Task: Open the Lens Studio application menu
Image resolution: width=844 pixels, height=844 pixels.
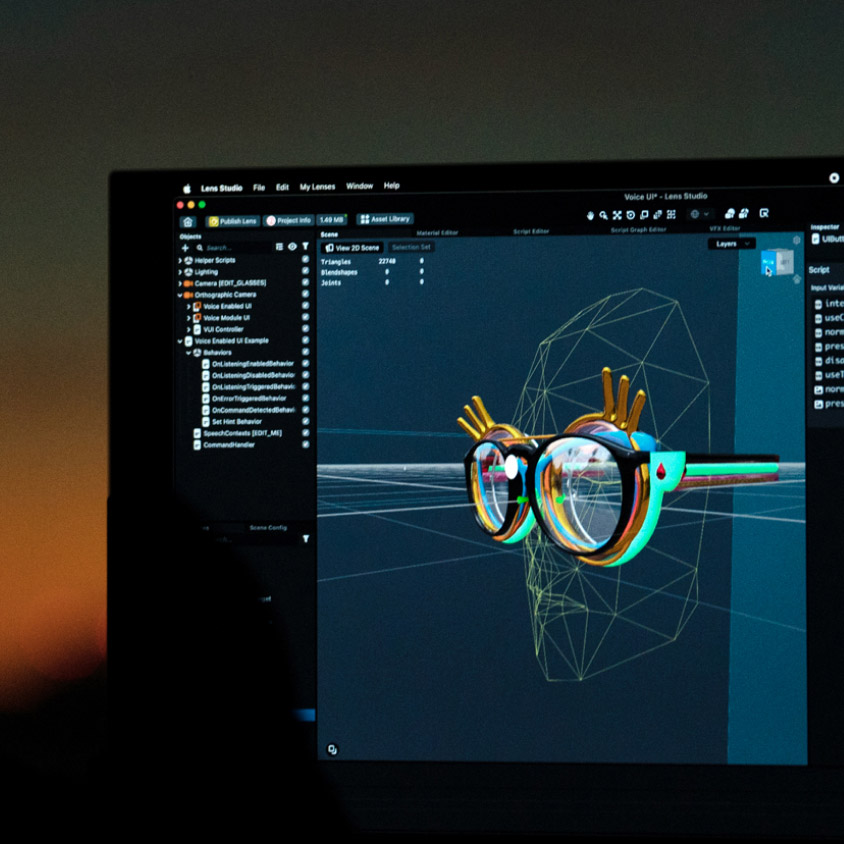Action: pos(221,188)
